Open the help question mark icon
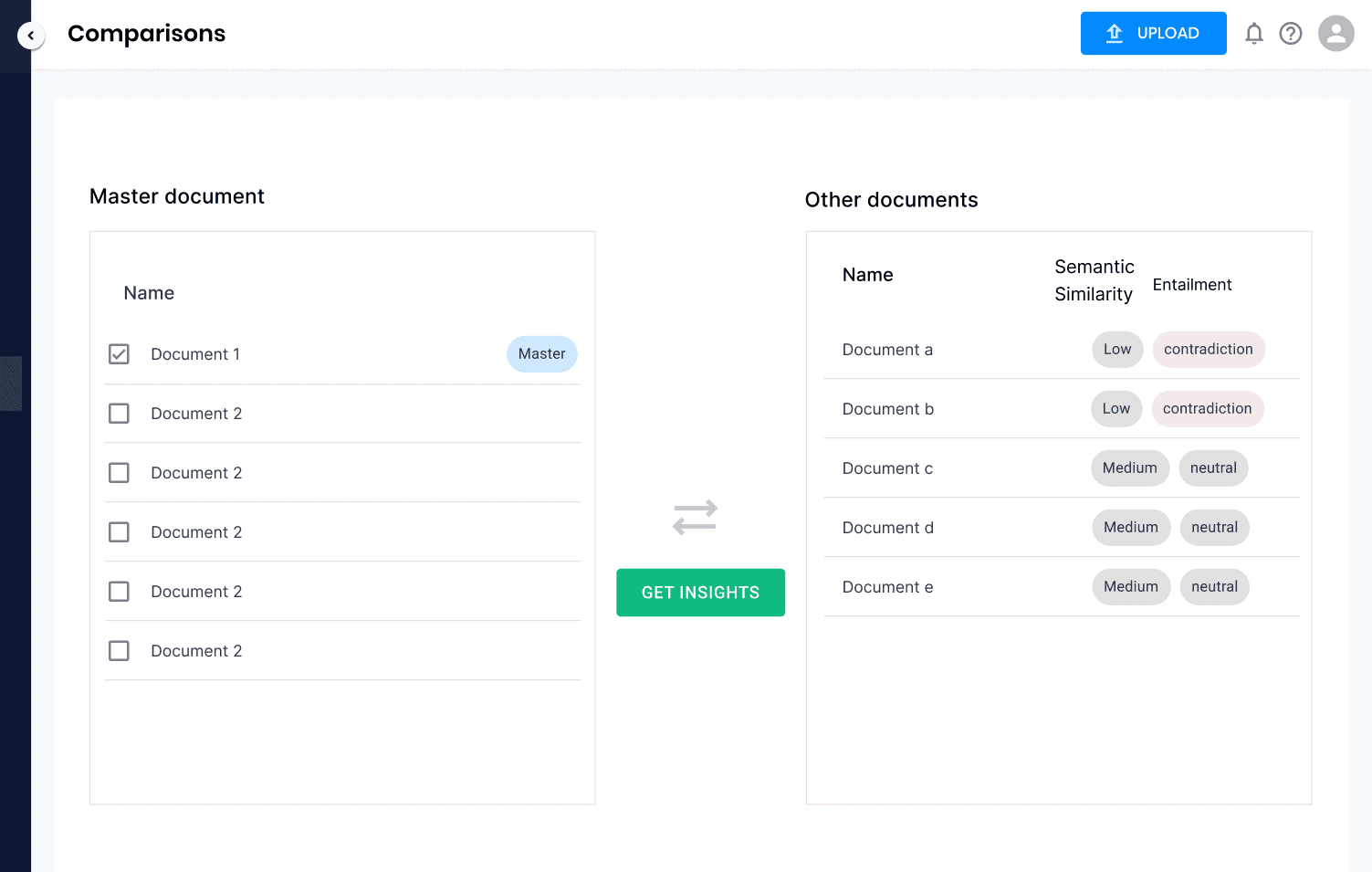 pos(1291,34)
